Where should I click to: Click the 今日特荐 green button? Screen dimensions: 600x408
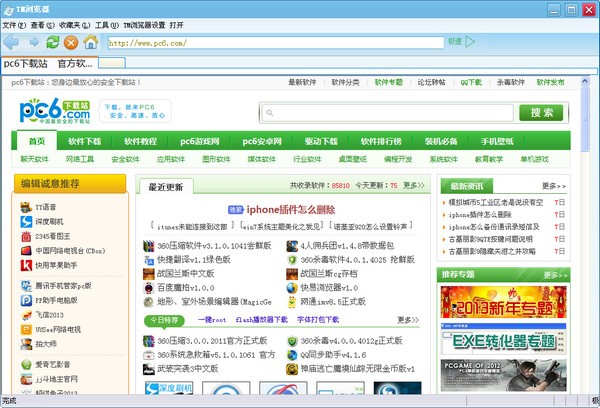164,320
